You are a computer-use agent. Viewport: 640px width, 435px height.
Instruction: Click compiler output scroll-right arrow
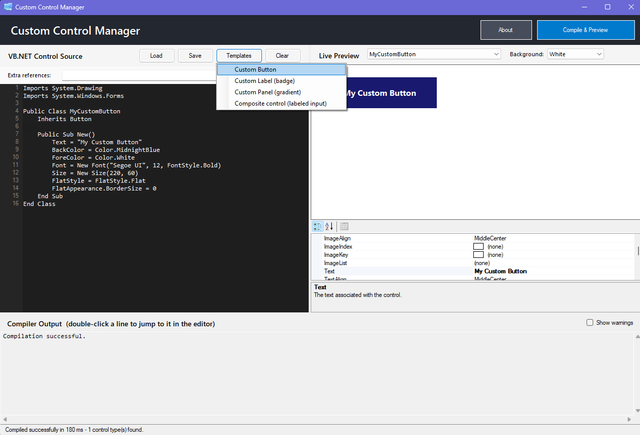point(629,419)
